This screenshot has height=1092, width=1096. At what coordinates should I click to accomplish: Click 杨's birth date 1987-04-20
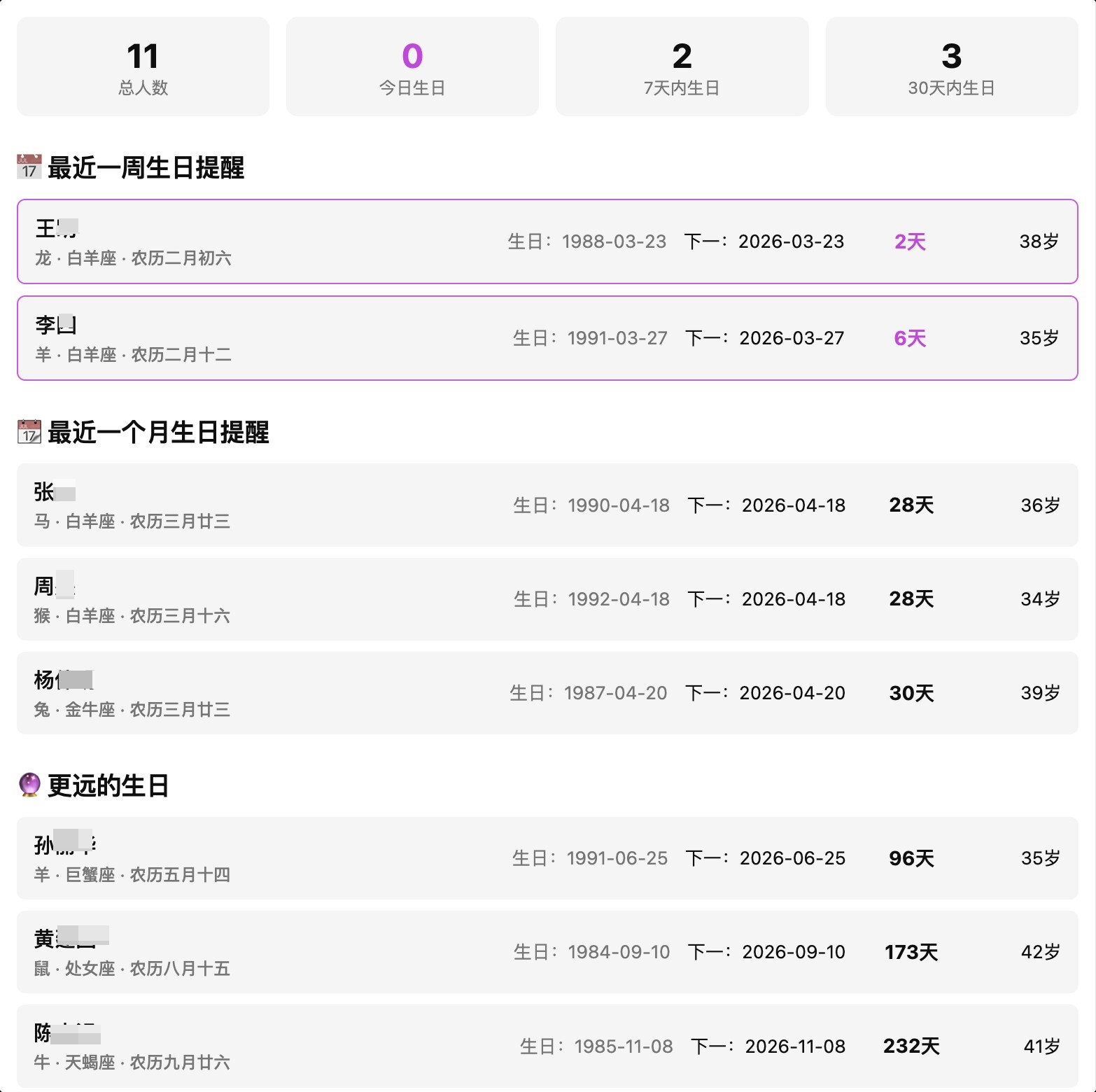point(615,693)
